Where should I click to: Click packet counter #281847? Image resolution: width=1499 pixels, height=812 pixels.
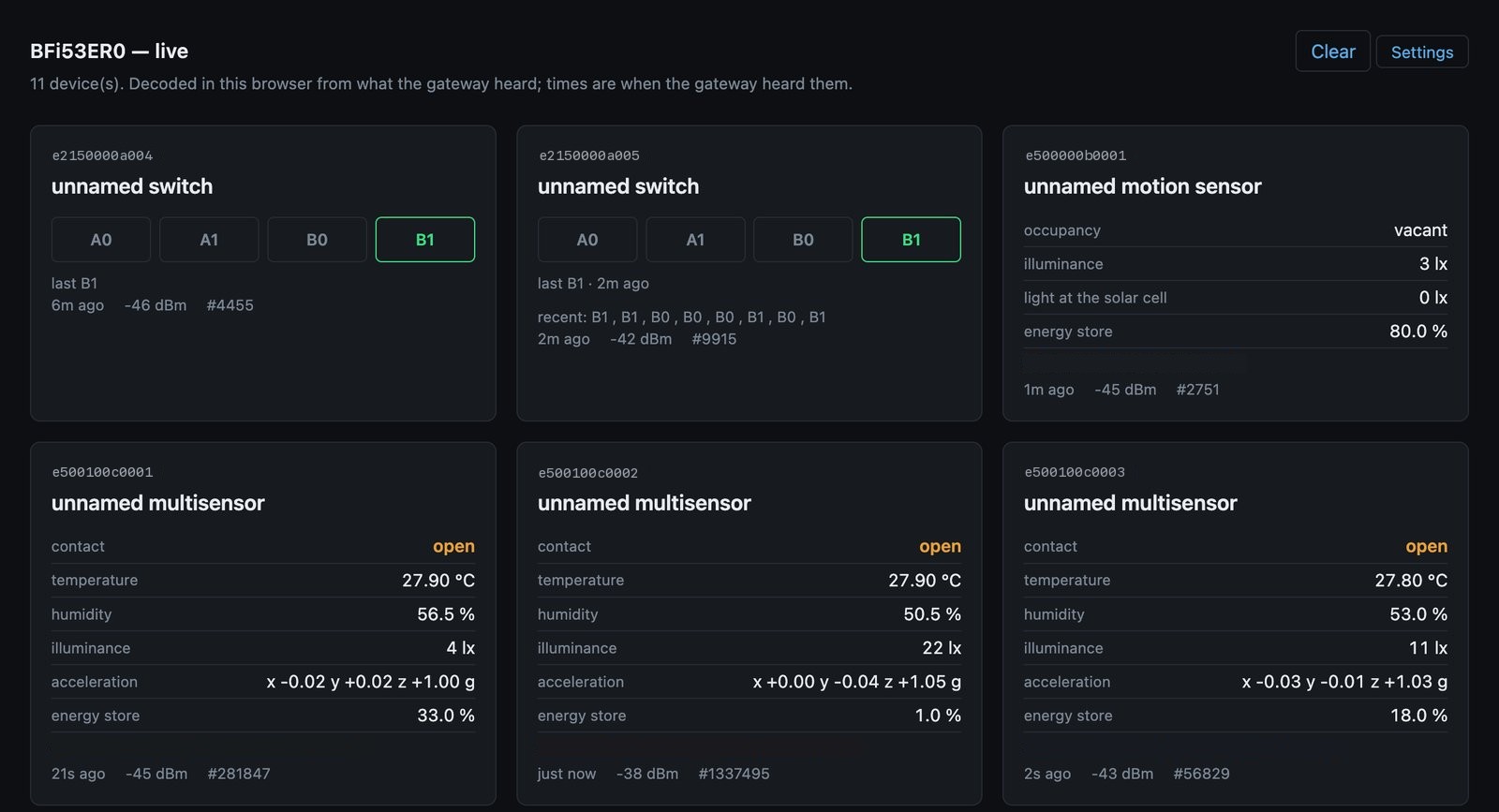pos(239,774)
